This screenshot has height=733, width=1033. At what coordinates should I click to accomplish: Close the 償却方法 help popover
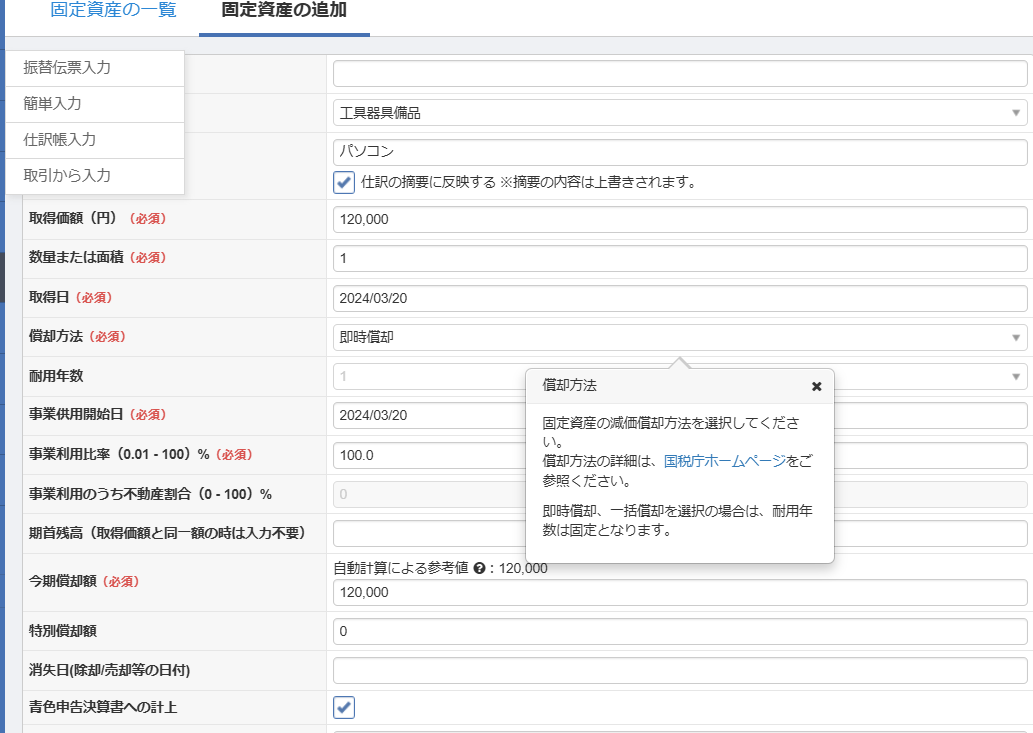[816, 386]
